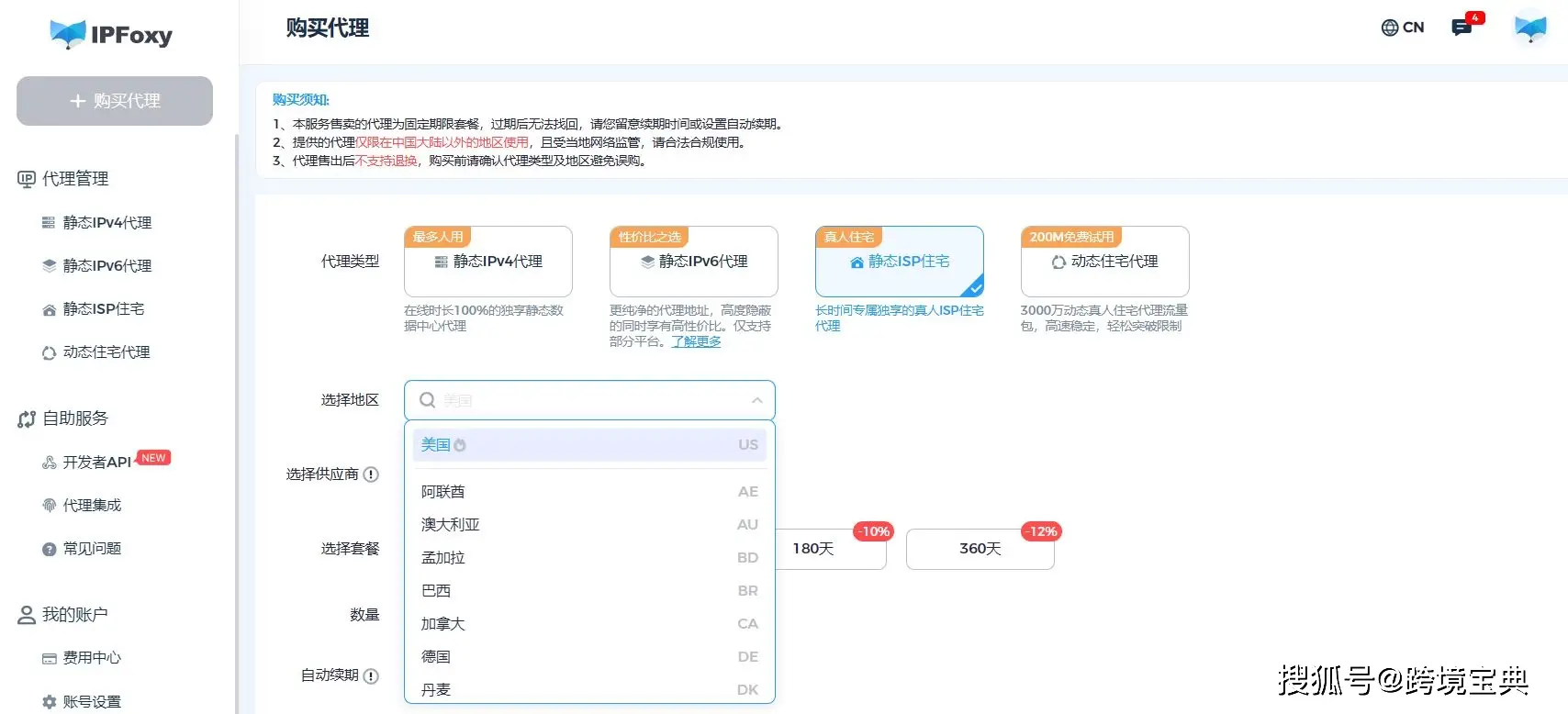Open the messages icon with 4 badge

pos(1462,28)
